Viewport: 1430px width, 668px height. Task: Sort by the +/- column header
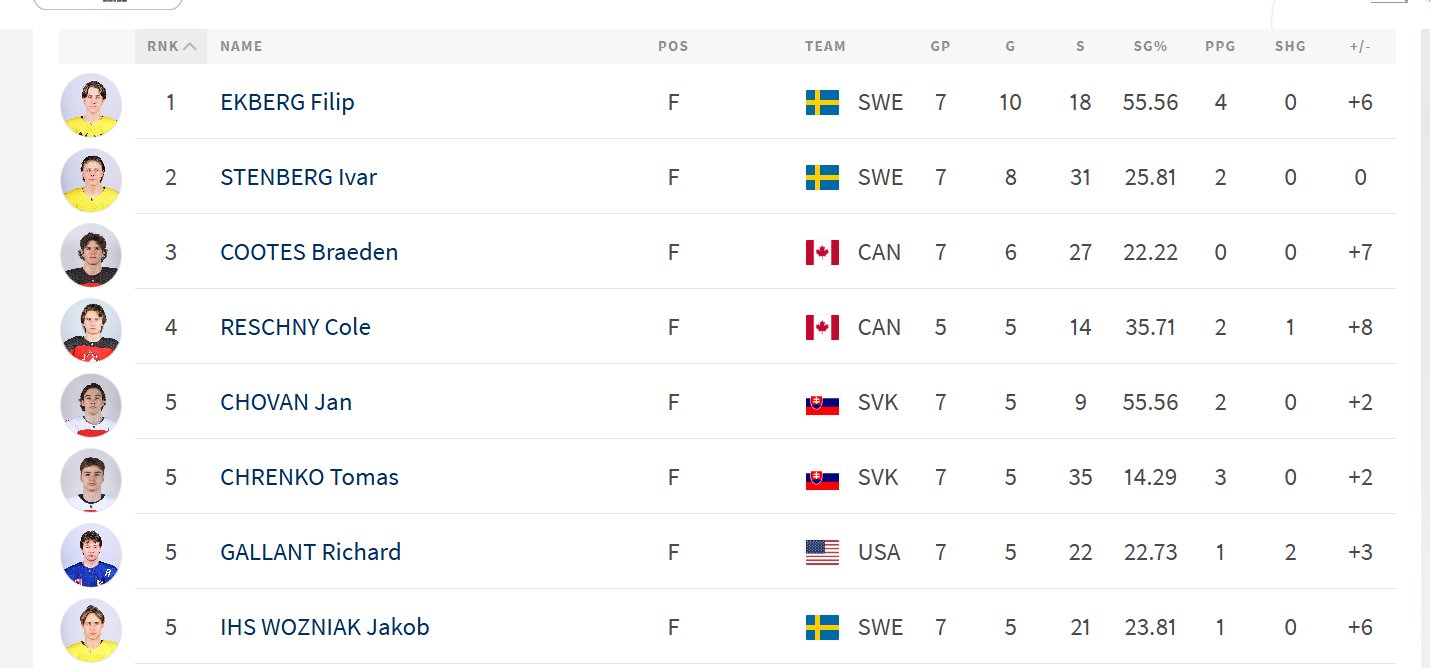tap(1359, 46)
